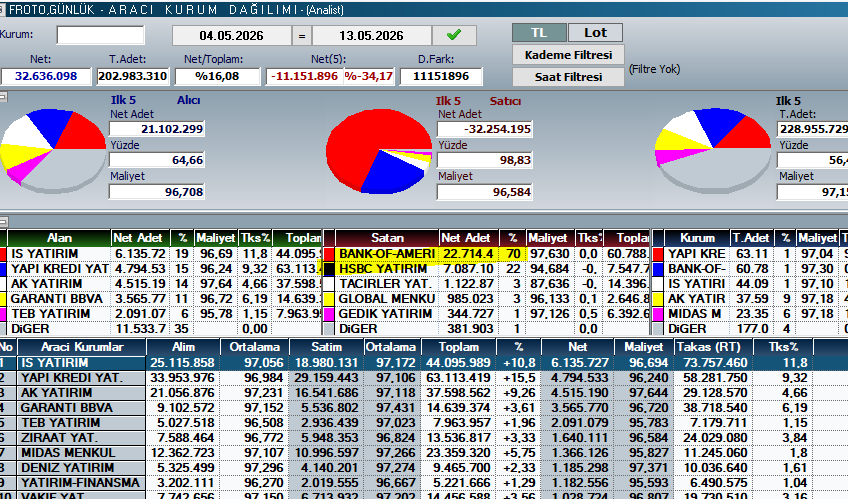This screenshot has height=499, width=848.
Task: Select YATIRIM-FINANSMA row
Action: tap(424, 482)
